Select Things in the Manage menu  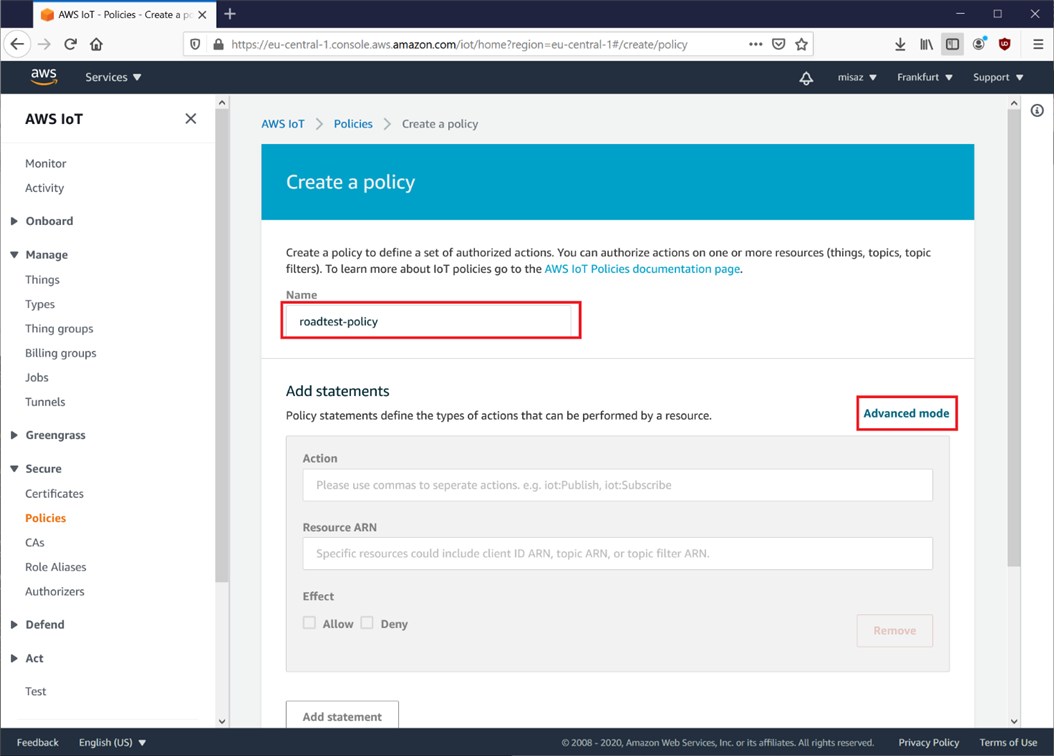[x=42, y=280]
